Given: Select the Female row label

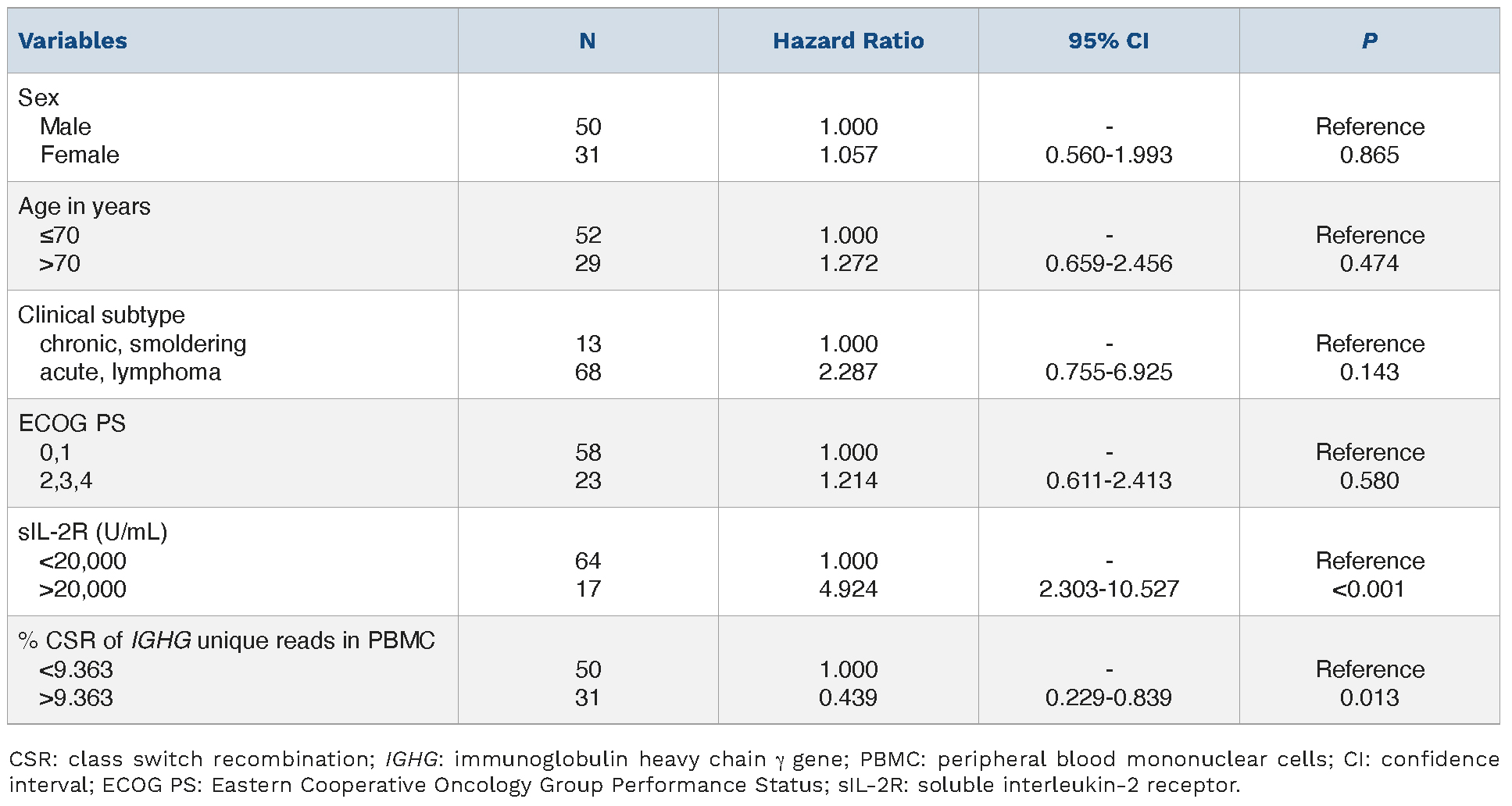Looking at the screenshot, I should [x=80, y=155].
